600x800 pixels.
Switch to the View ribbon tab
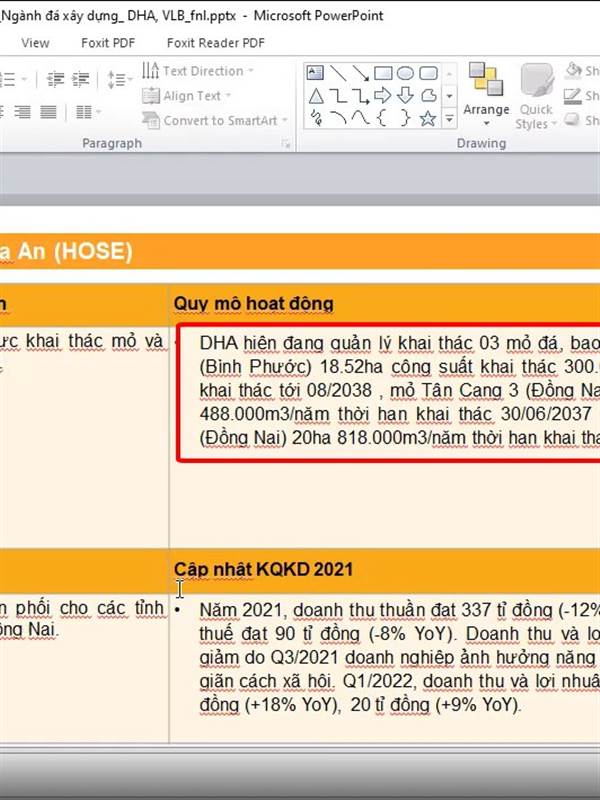point(35,43)
